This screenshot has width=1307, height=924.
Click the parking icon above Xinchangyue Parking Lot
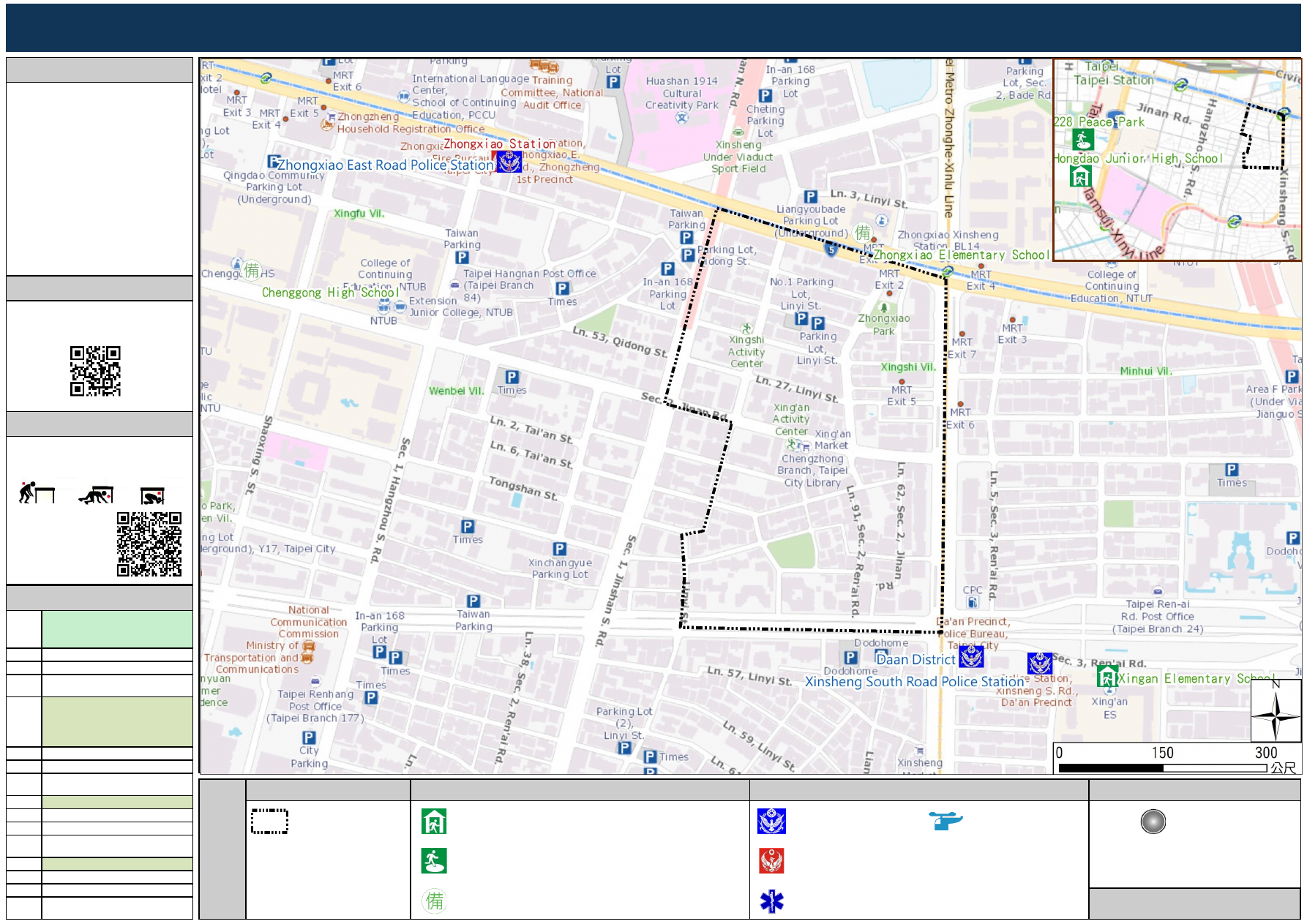pyautogui.click(x=559, y=549)
